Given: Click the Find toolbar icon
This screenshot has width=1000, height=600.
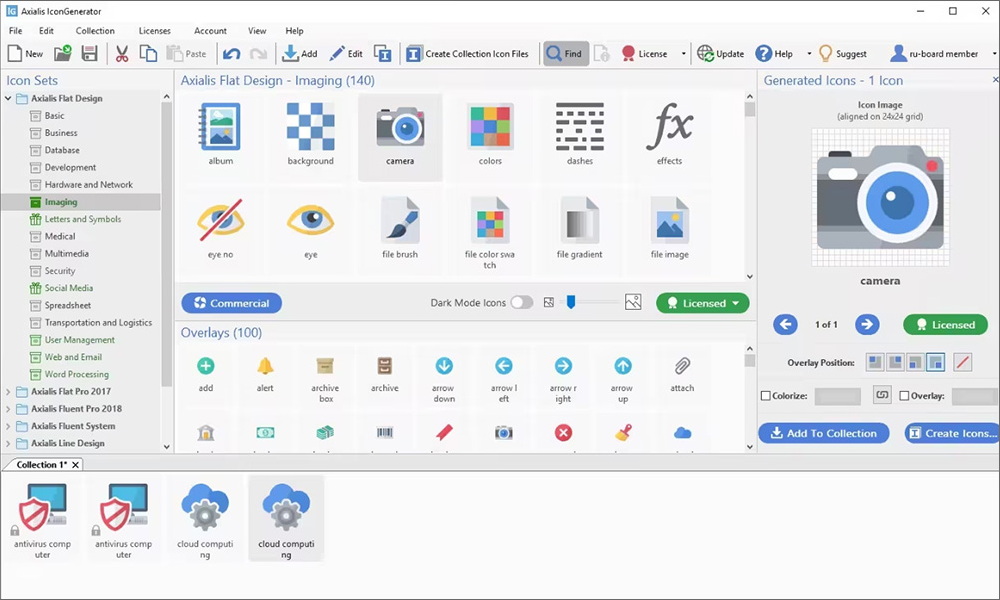Looking at the screenshot, I should pyautogui.click(x=565, y=53).
